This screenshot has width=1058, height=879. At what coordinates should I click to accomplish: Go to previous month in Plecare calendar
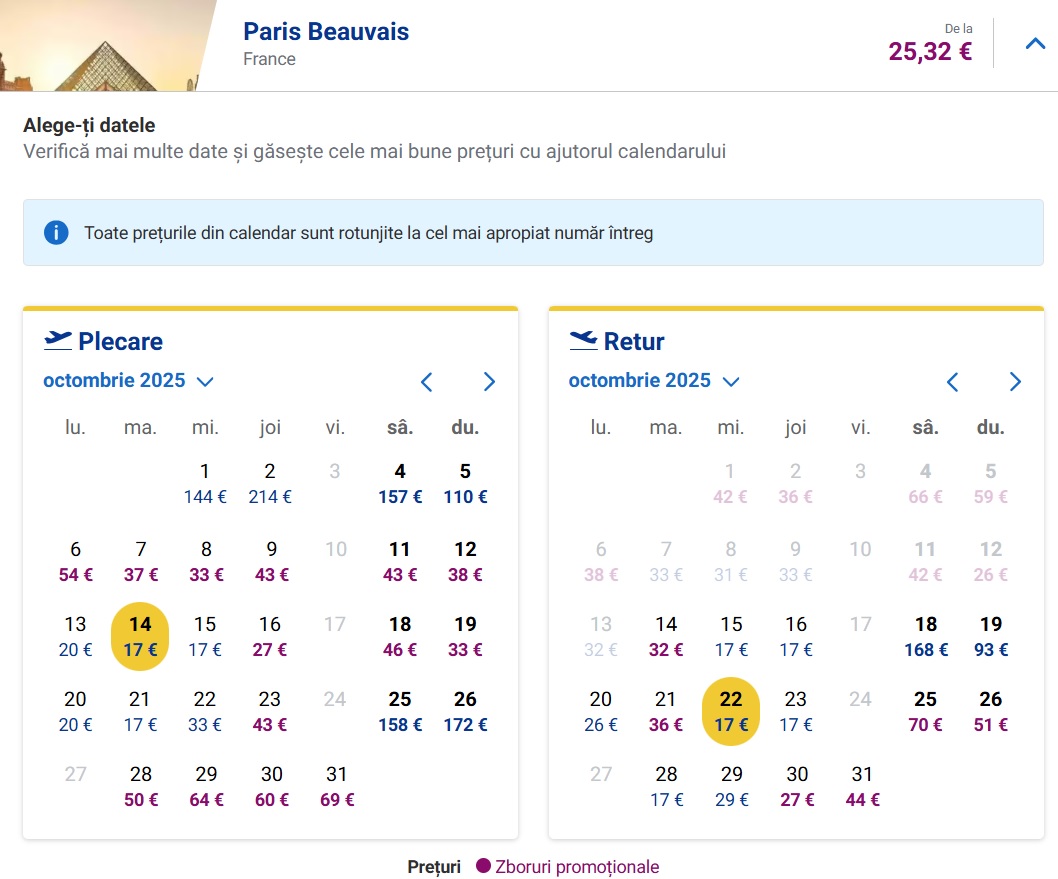click(427, 381)
